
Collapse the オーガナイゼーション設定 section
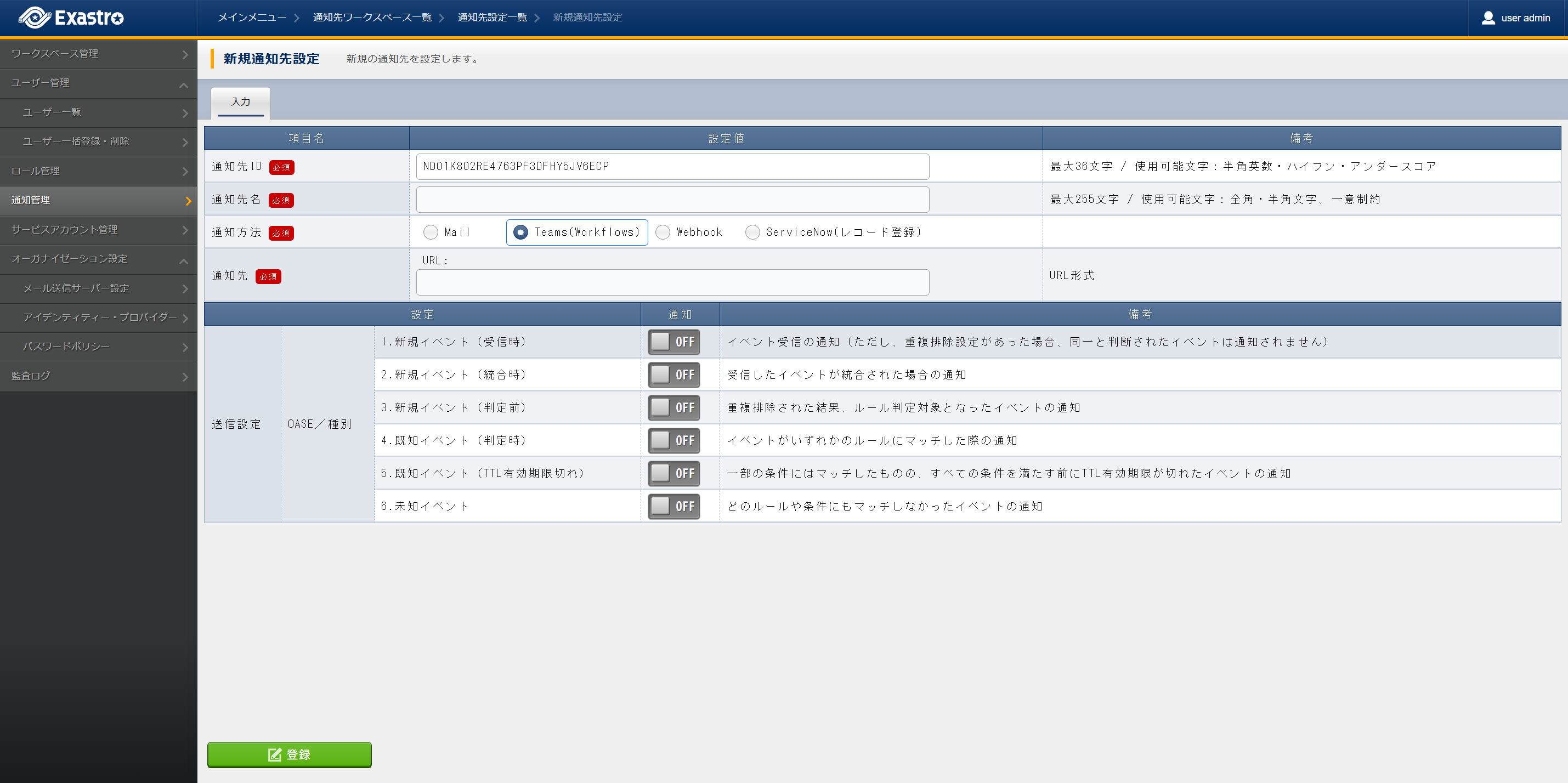183,260
